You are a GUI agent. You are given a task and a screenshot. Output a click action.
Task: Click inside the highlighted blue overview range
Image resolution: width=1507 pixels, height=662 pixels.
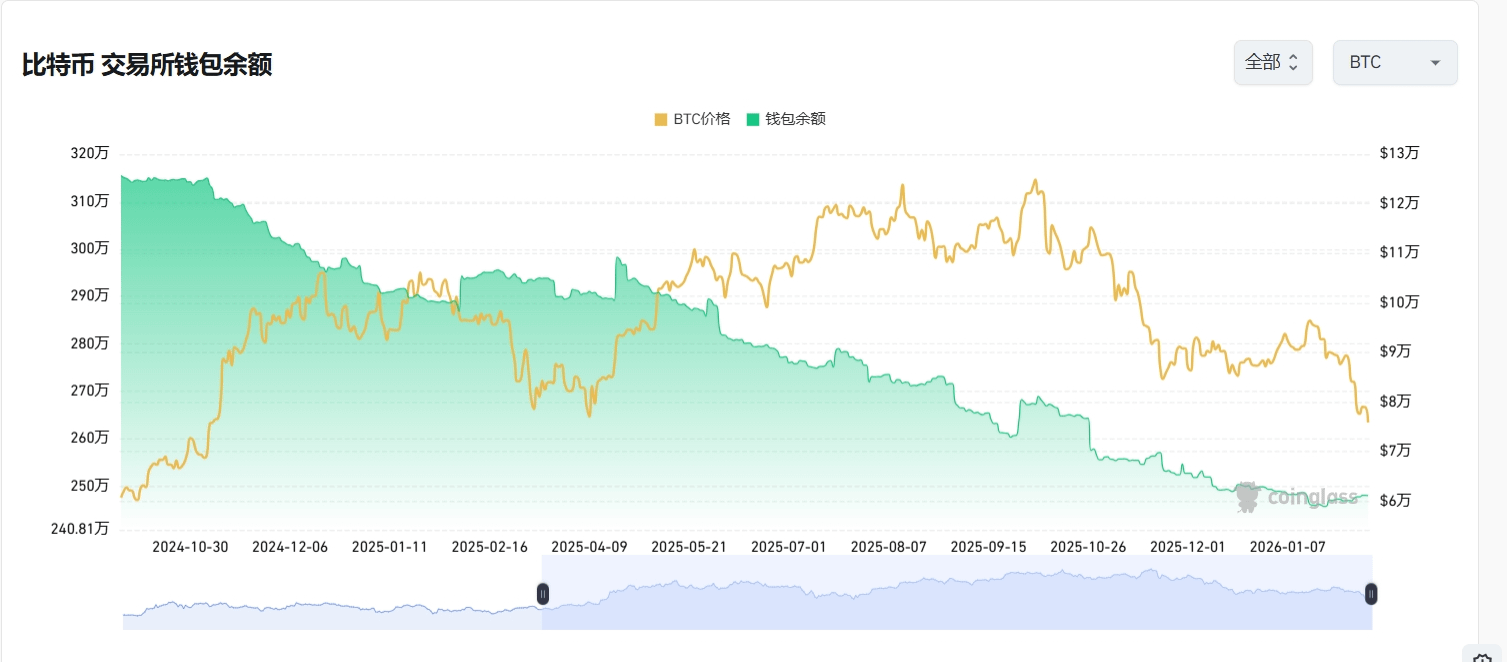(950, 600)
